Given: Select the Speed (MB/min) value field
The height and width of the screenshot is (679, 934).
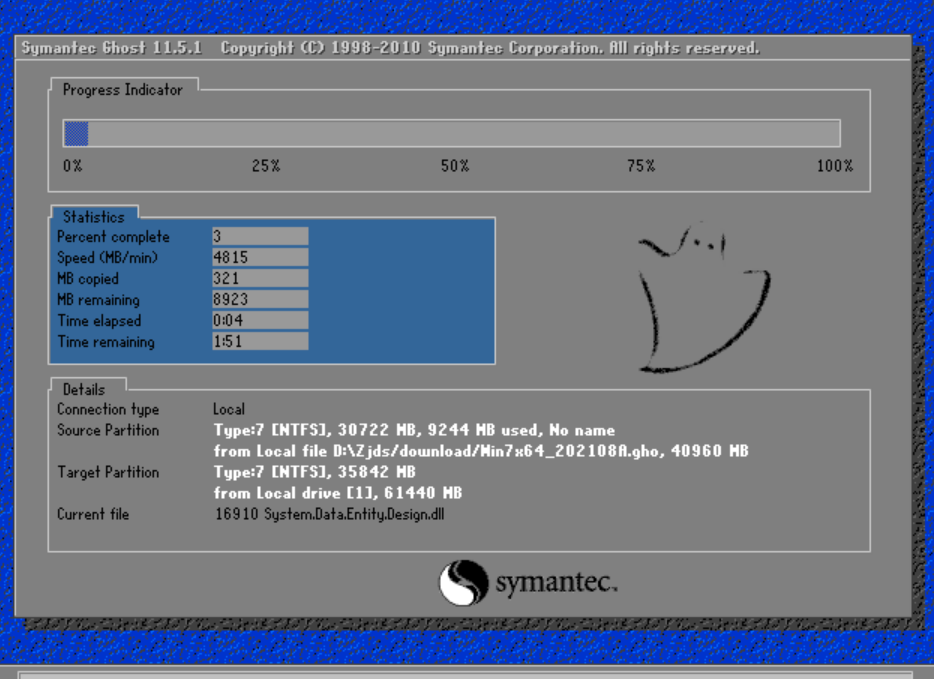Looking at the screenshot, I should (260, 258).
